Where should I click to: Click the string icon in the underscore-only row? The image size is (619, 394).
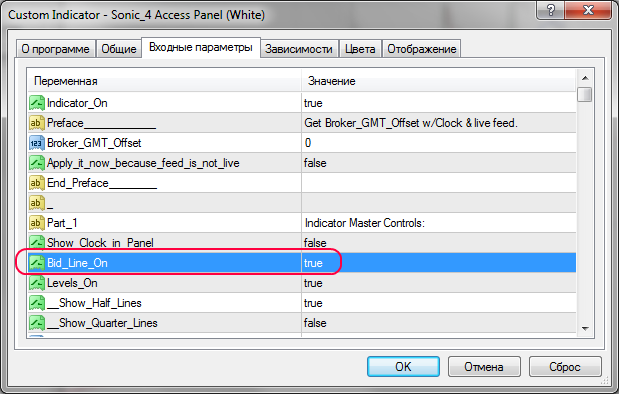coord(37,203)
